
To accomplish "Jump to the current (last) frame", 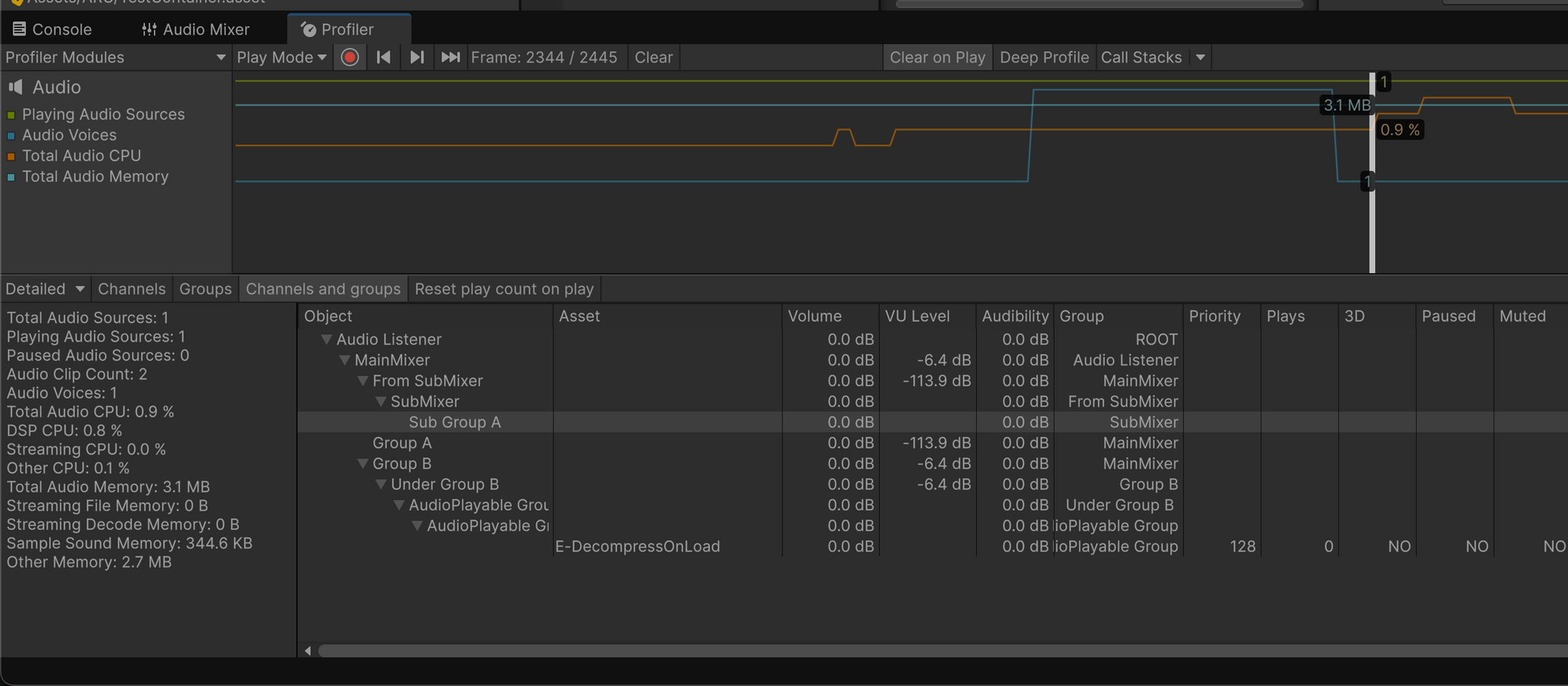I will pyautogui.click(x=451, y=57).
